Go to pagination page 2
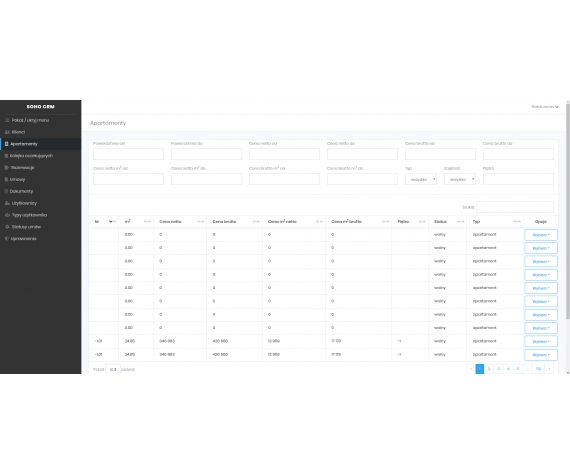The width and height of the screenshot is (570, 475). click(x=489, y=369)
